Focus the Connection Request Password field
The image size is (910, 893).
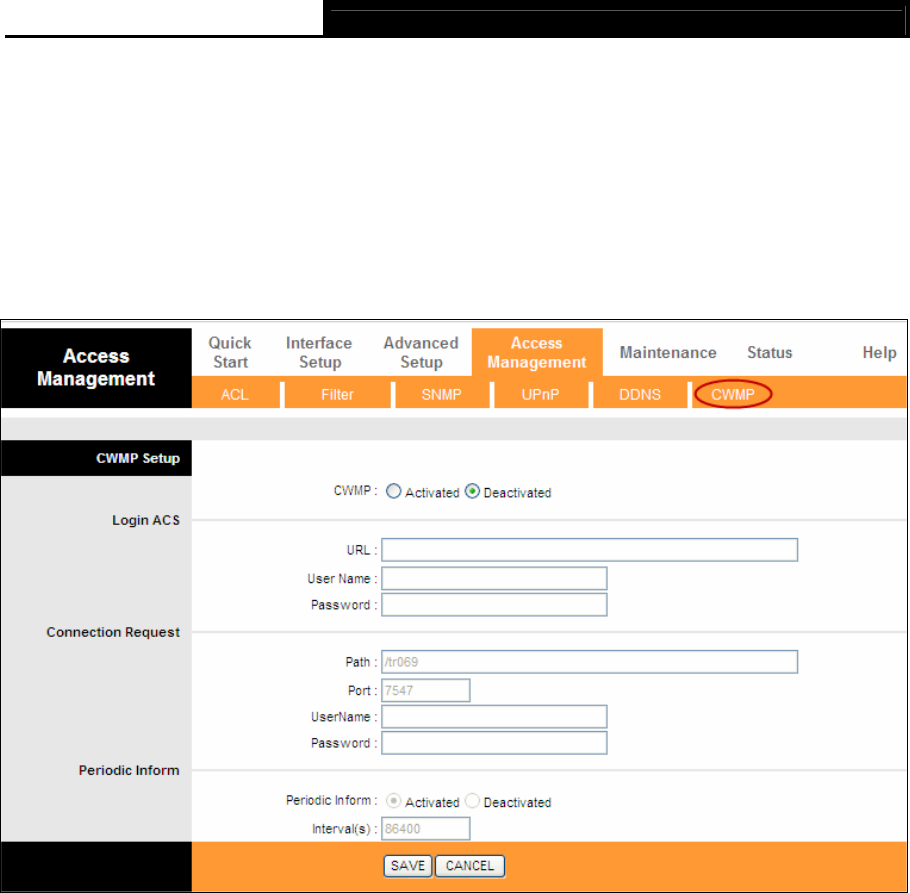(x=494, y=743)
